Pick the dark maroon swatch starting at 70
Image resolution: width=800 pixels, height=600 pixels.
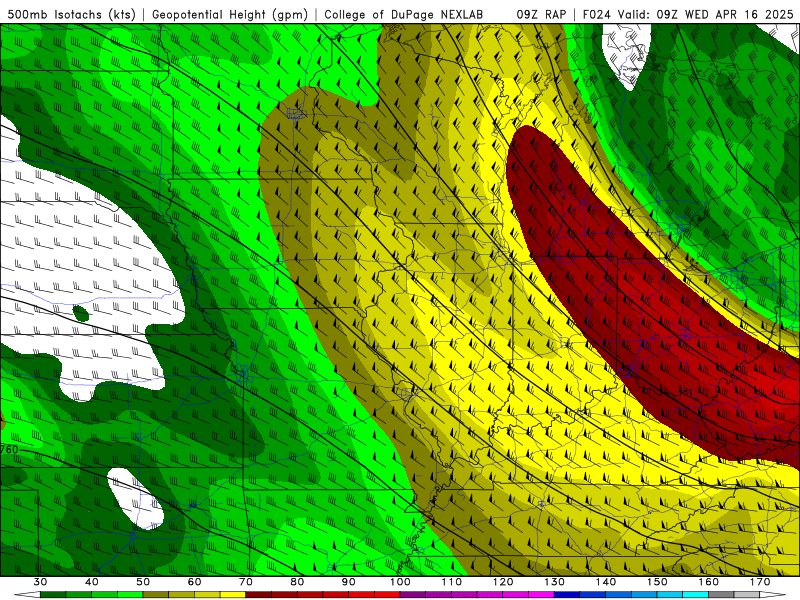tap(259, 594)
